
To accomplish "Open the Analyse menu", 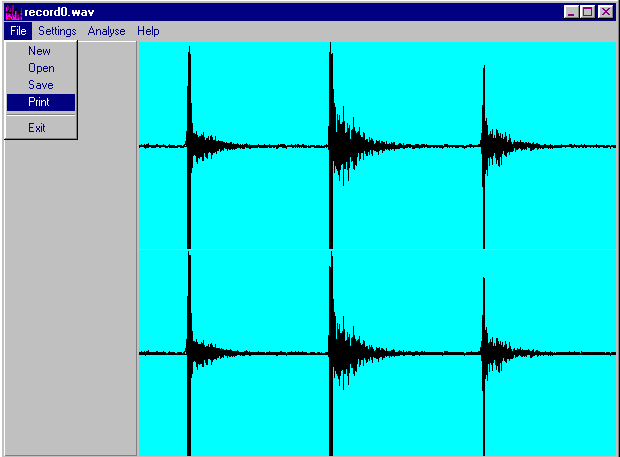I will point(106,31).
